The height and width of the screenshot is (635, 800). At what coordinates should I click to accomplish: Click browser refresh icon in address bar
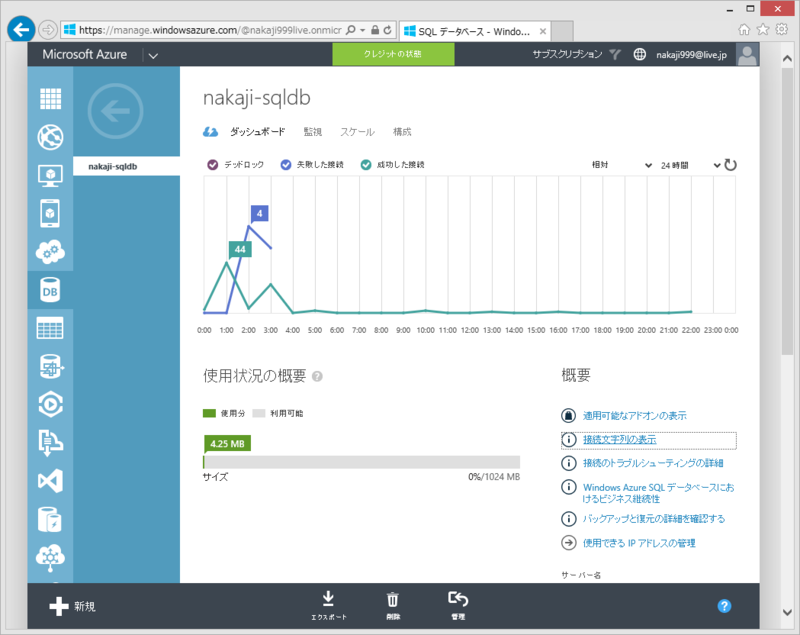coord(387,30)
